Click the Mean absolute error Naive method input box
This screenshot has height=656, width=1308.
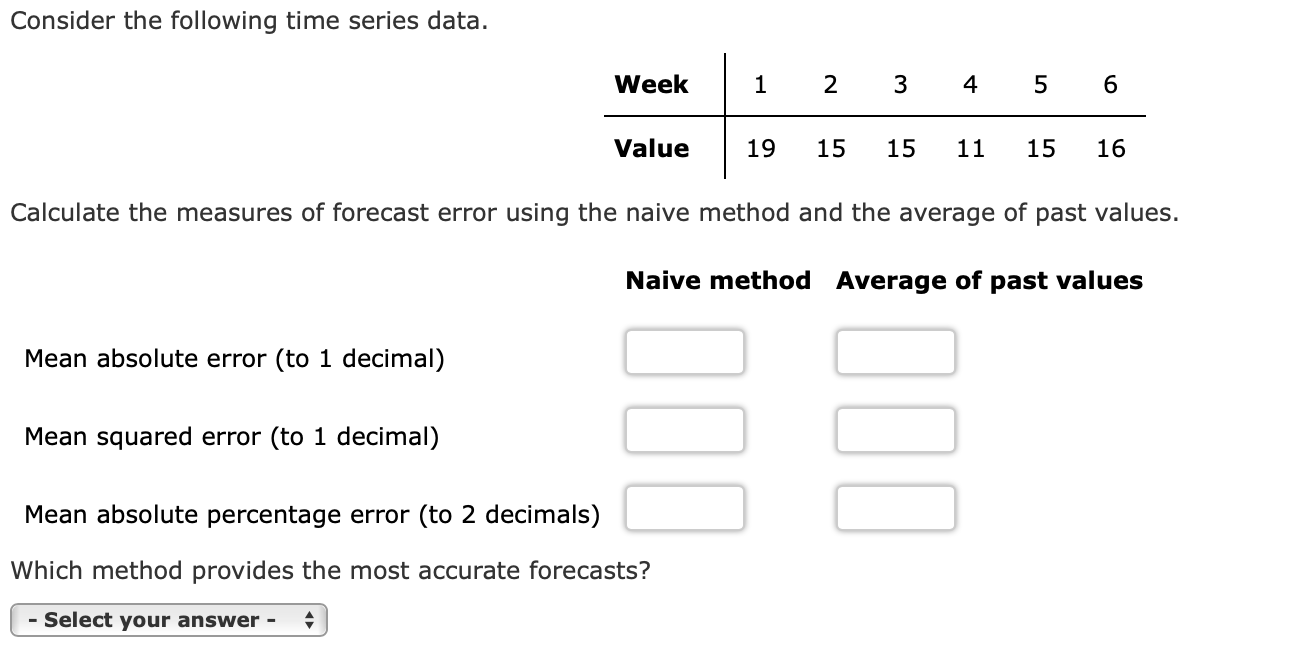tap(684, 351)
